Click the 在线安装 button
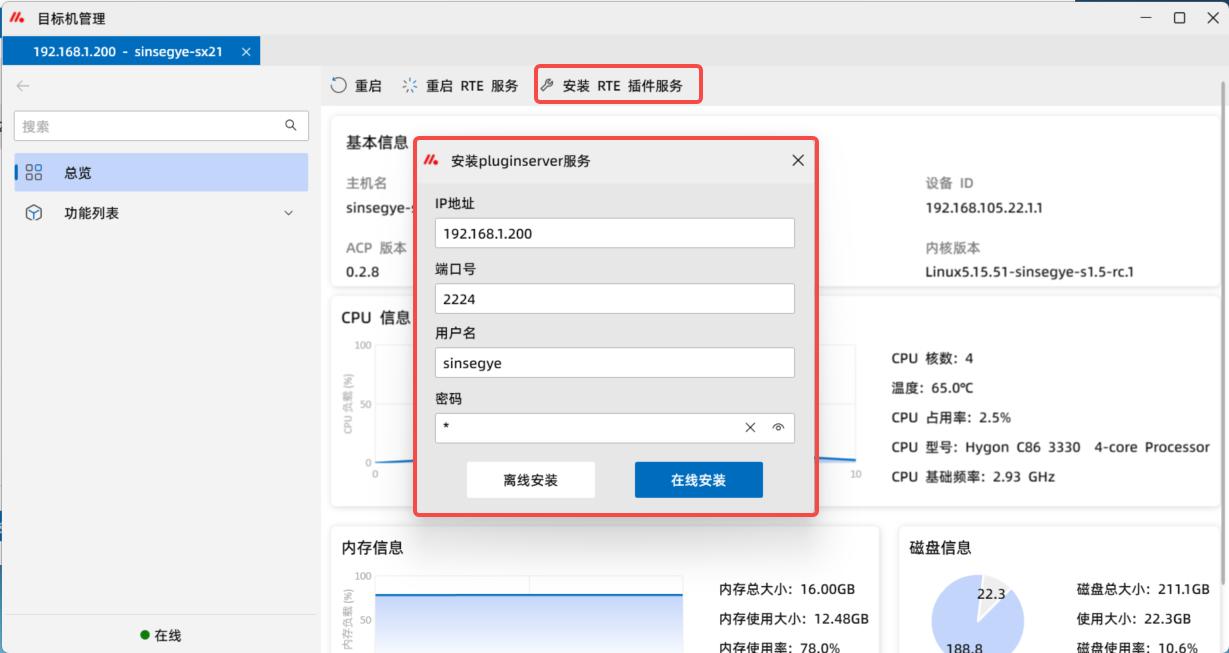 (x=698, y=480)
